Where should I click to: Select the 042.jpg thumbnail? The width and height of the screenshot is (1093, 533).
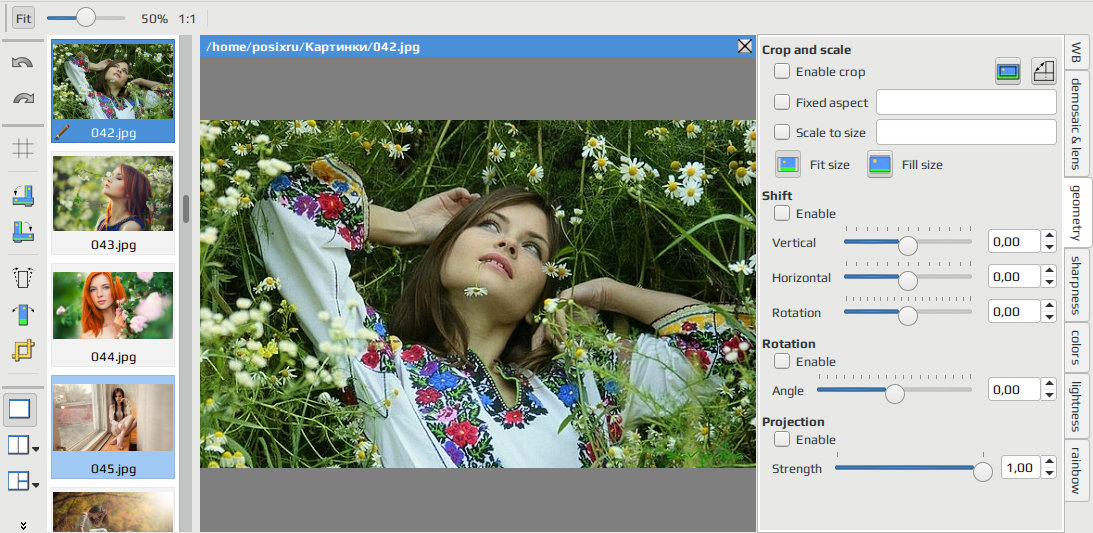113,90
